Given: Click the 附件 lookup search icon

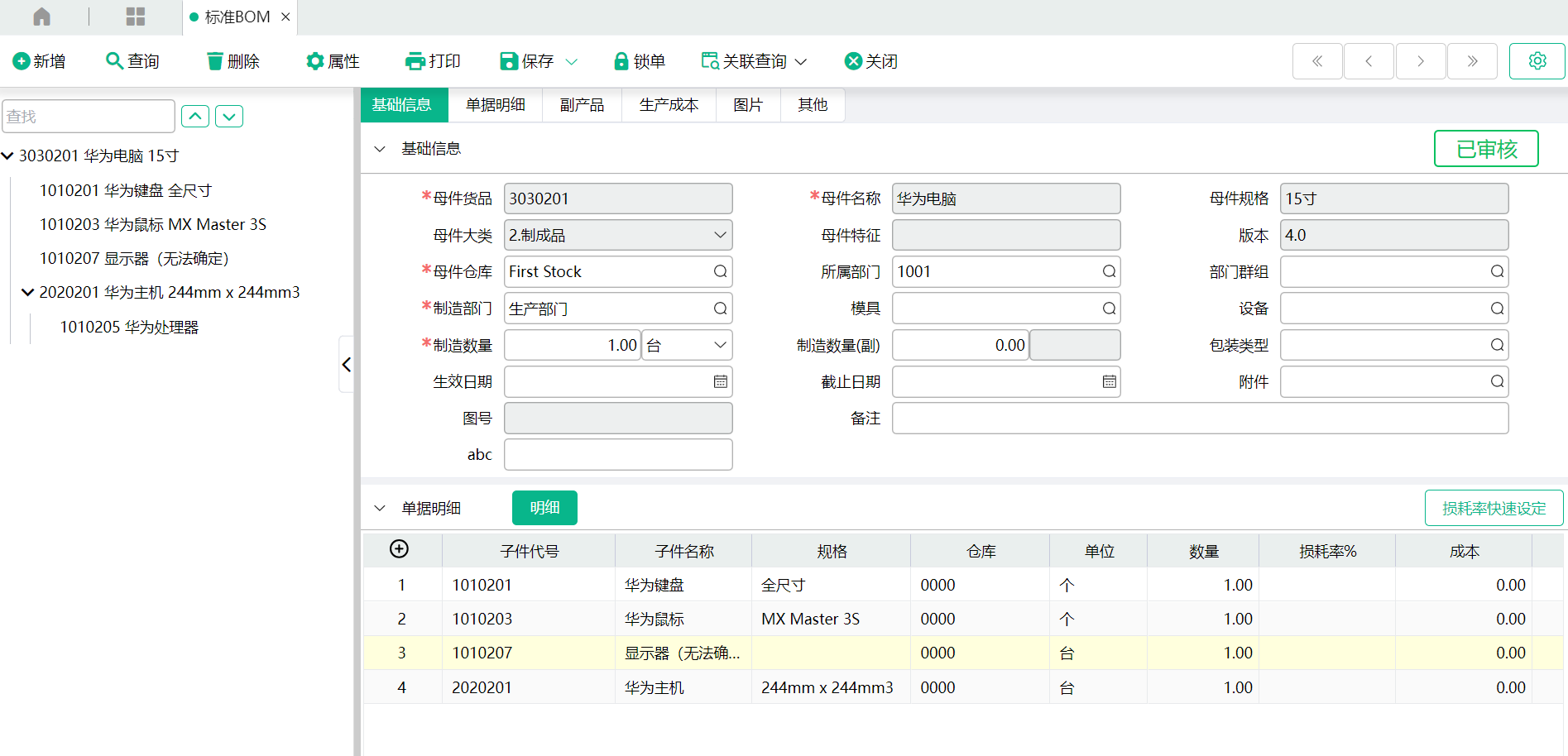Looking at the screenshot, I should point(1497,381).
